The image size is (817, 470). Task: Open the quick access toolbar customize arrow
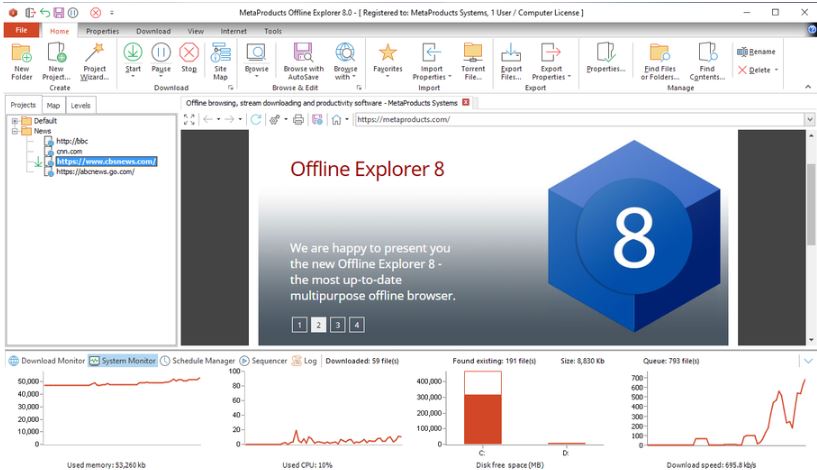coord(112,13)
